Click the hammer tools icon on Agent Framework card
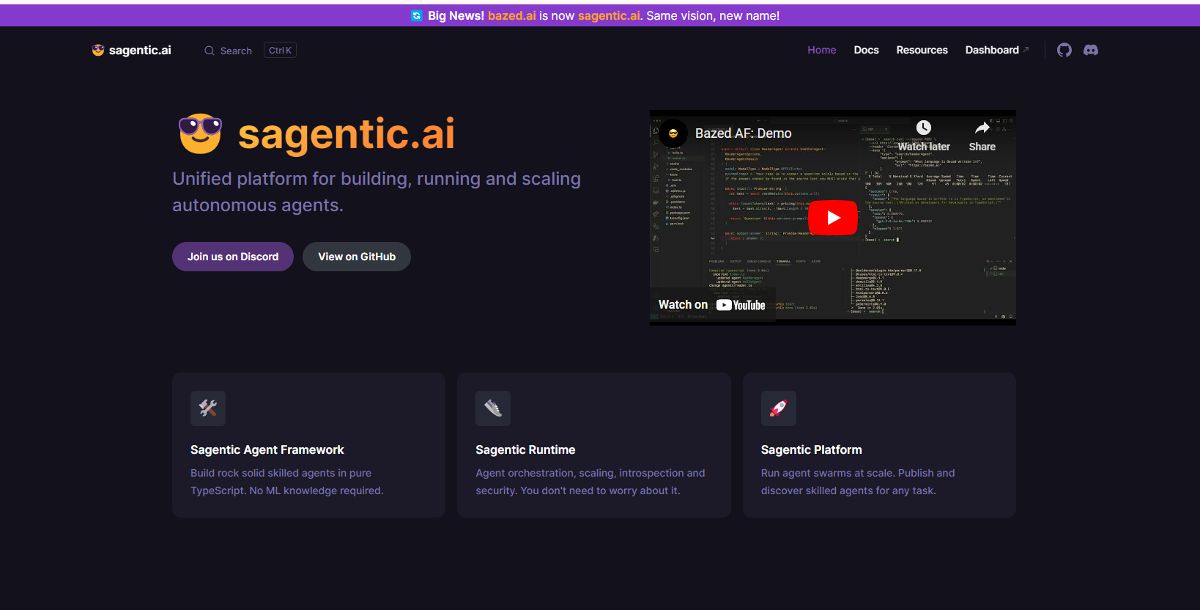 coord(210,408)
